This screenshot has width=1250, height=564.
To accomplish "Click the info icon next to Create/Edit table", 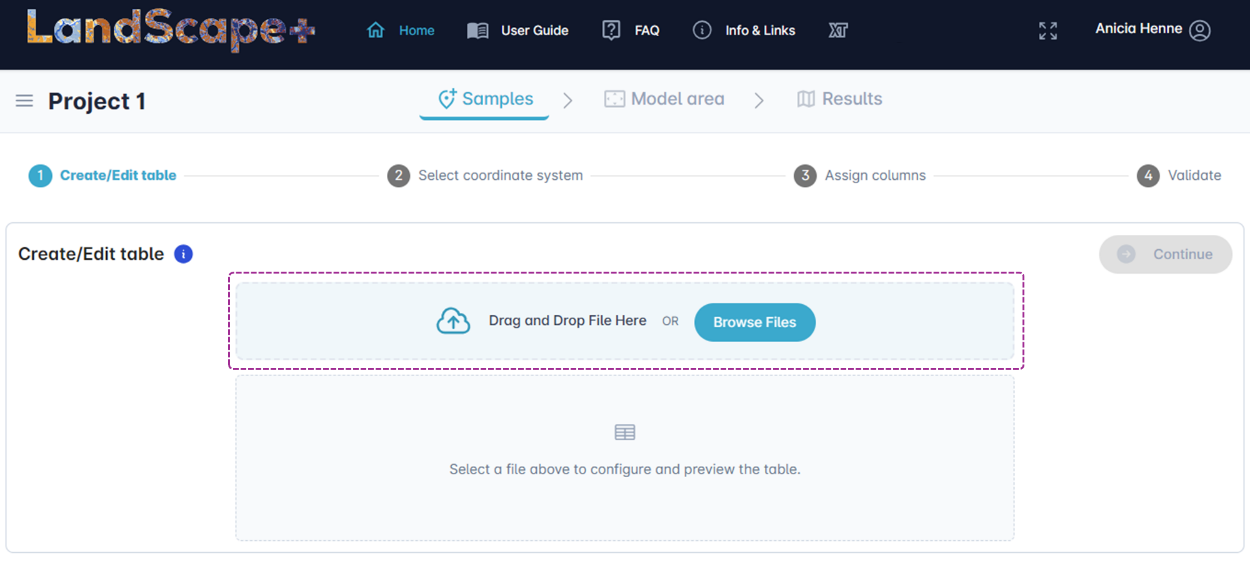I will (x=183, y=254).
